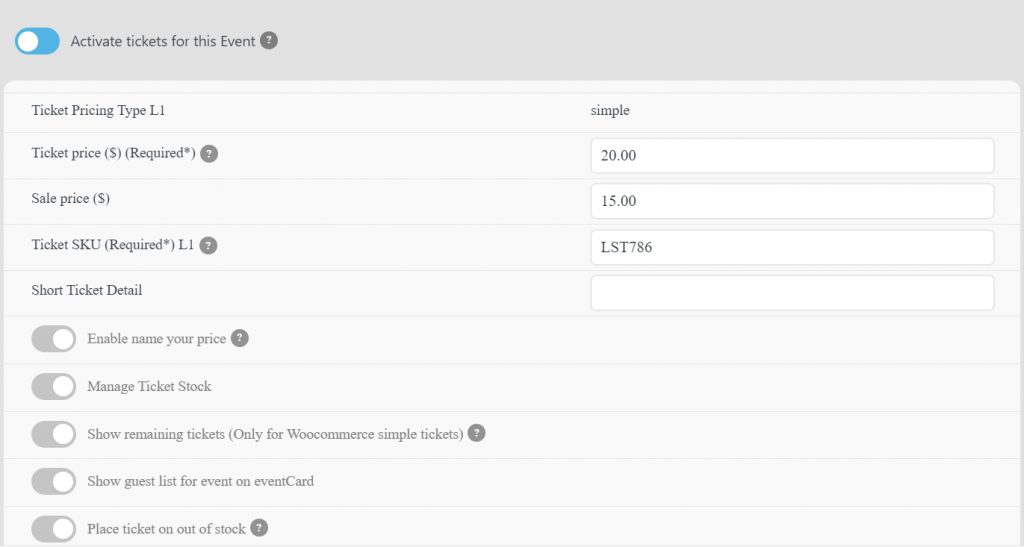Open help icon for Show remaining tickets
The height and width of the screenshot is (547, 1024).
[x=477, y=433]
